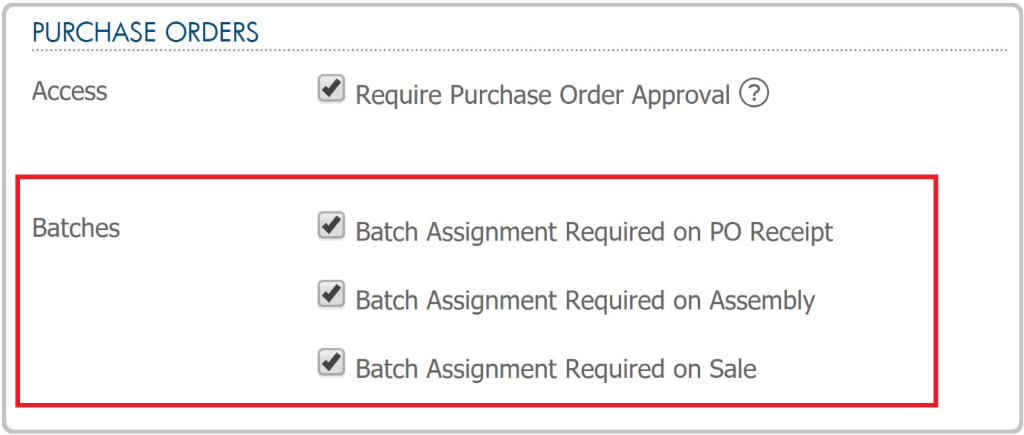The image size is (1024, 435).
Task: Click the word Assembly in batch option
Action: click(762, 302)
